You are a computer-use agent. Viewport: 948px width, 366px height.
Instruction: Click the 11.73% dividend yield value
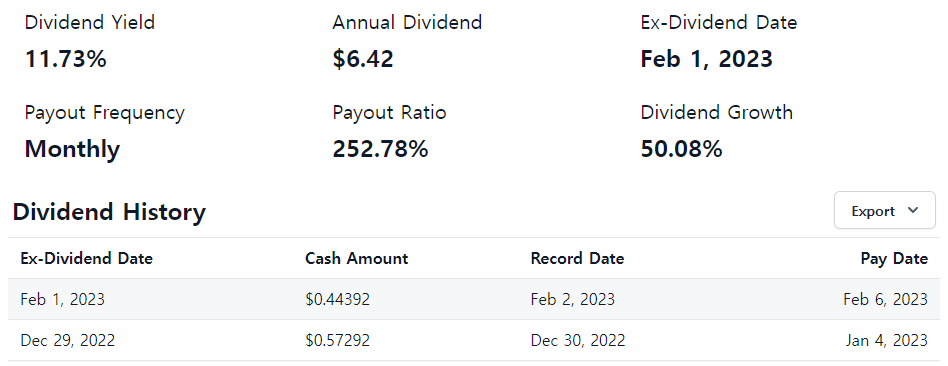pos(66,59)
